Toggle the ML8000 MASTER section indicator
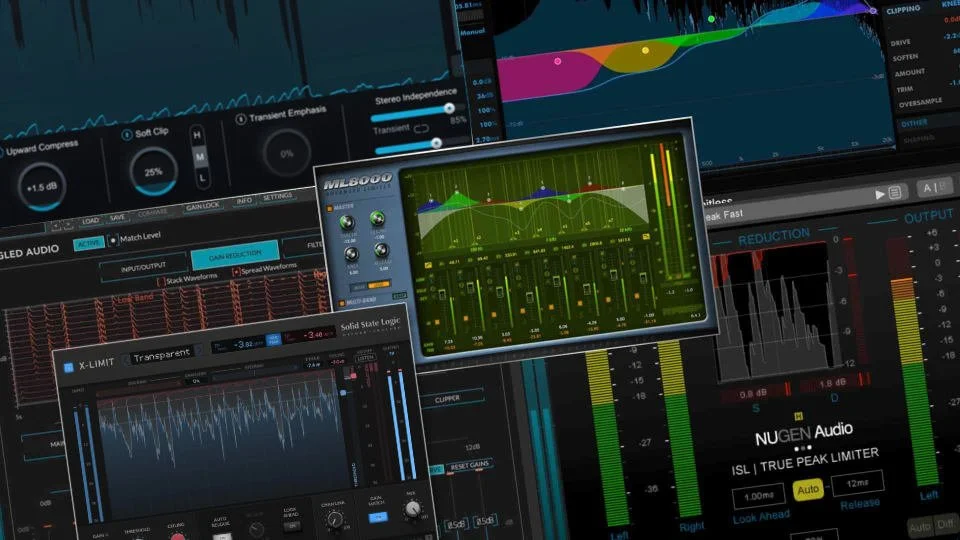 (329, 209)
